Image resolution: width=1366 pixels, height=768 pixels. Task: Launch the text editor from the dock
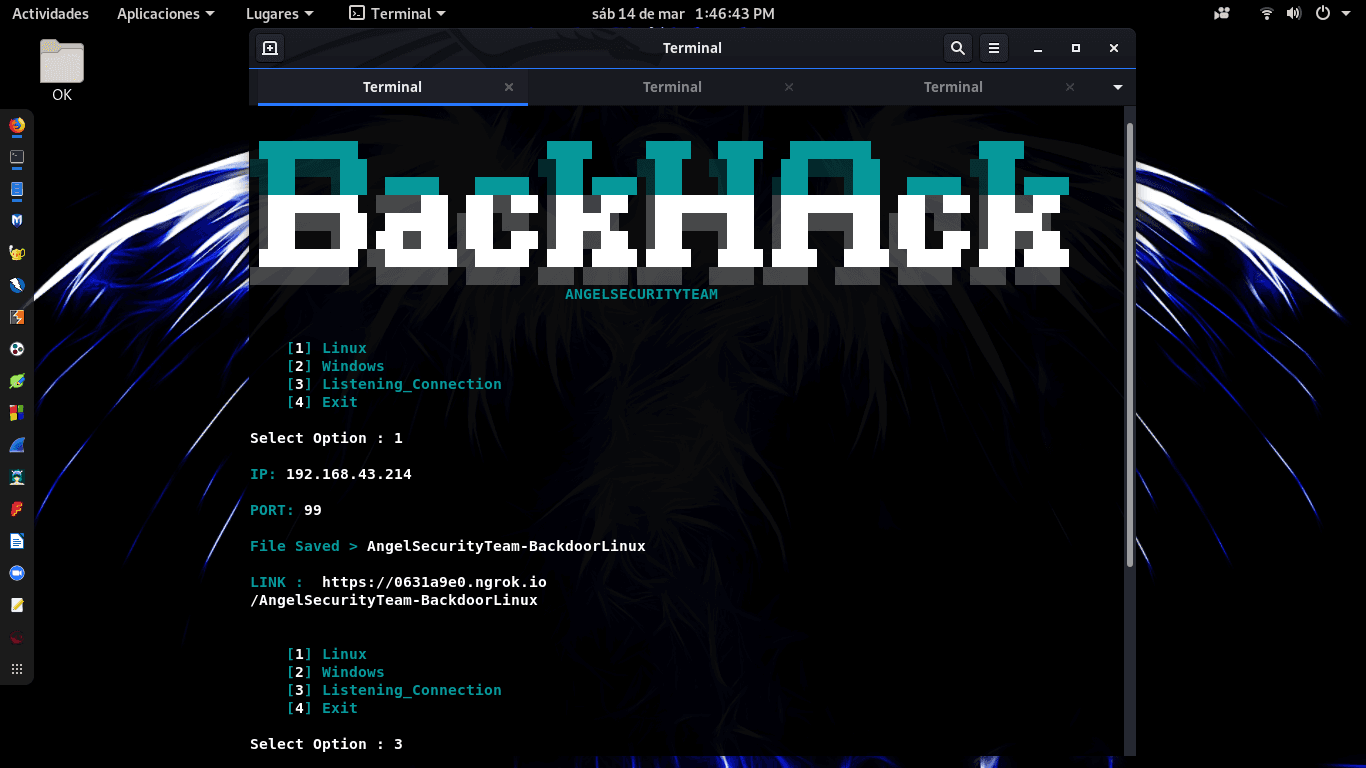click(16, 605)
